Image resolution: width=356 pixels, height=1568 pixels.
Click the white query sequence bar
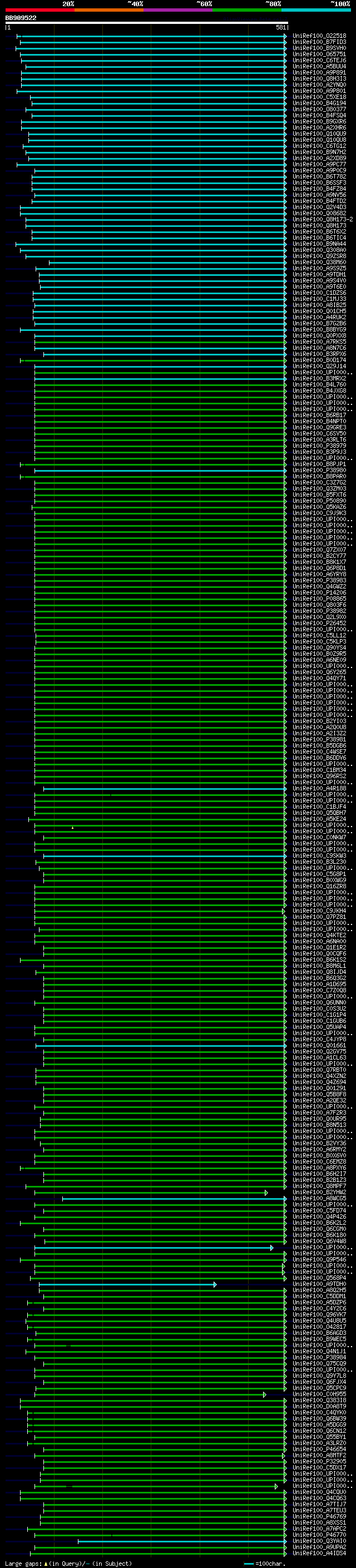[x=146, y=22]
